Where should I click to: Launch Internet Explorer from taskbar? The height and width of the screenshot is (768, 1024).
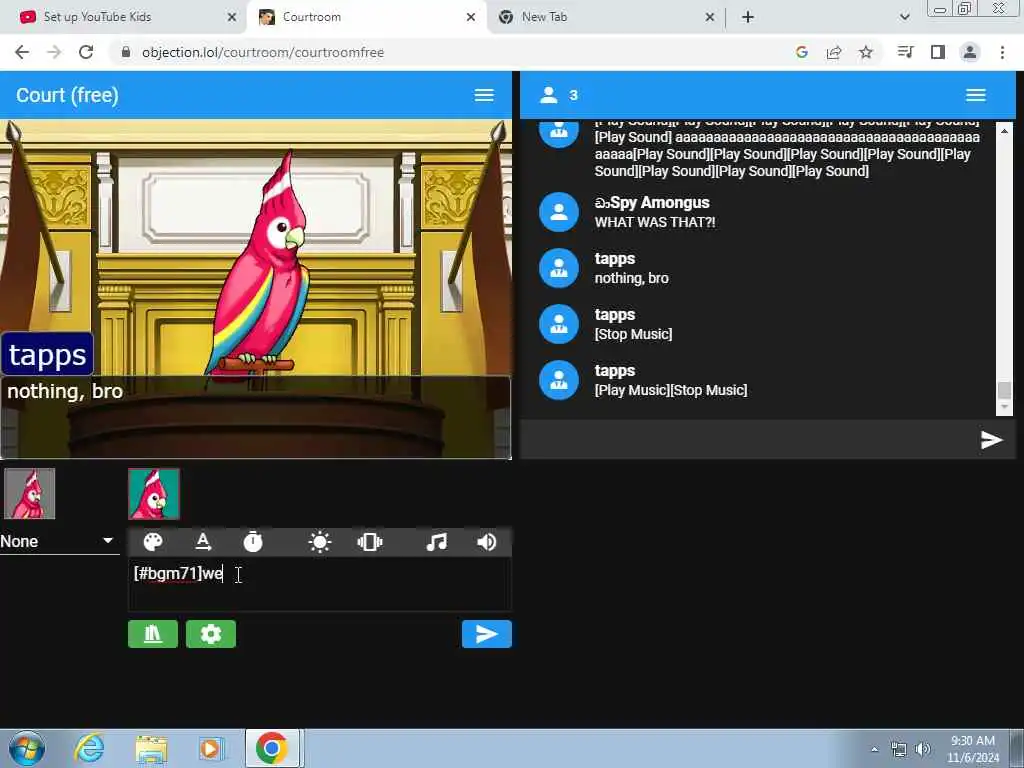pyautogui.click(x=89, y=748)
